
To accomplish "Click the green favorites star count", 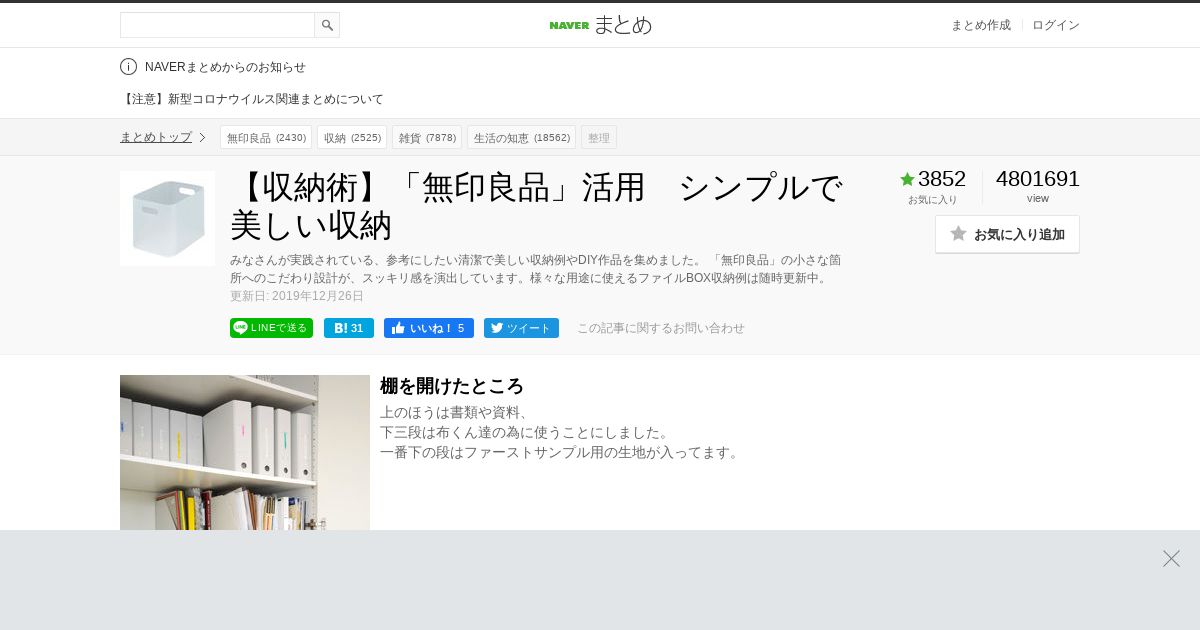I will pyautogui.click(x=932, y=179).
